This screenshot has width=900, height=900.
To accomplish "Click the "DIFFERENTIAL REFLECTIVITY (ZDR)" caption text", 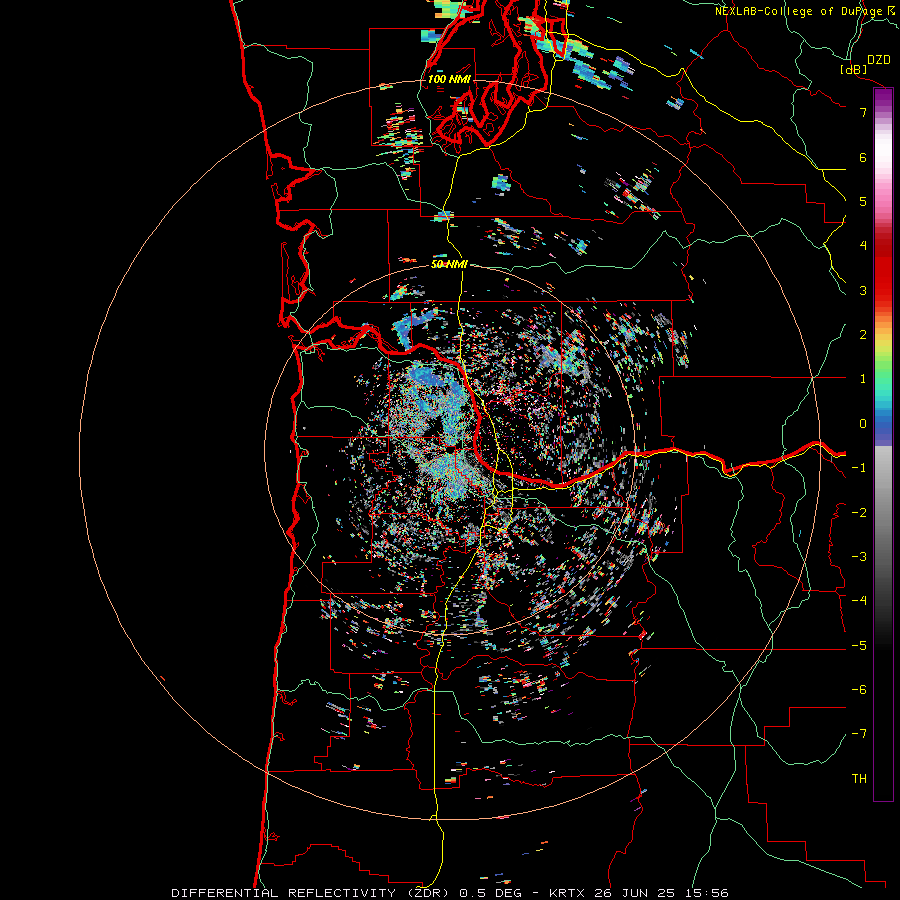I will 312,893.
